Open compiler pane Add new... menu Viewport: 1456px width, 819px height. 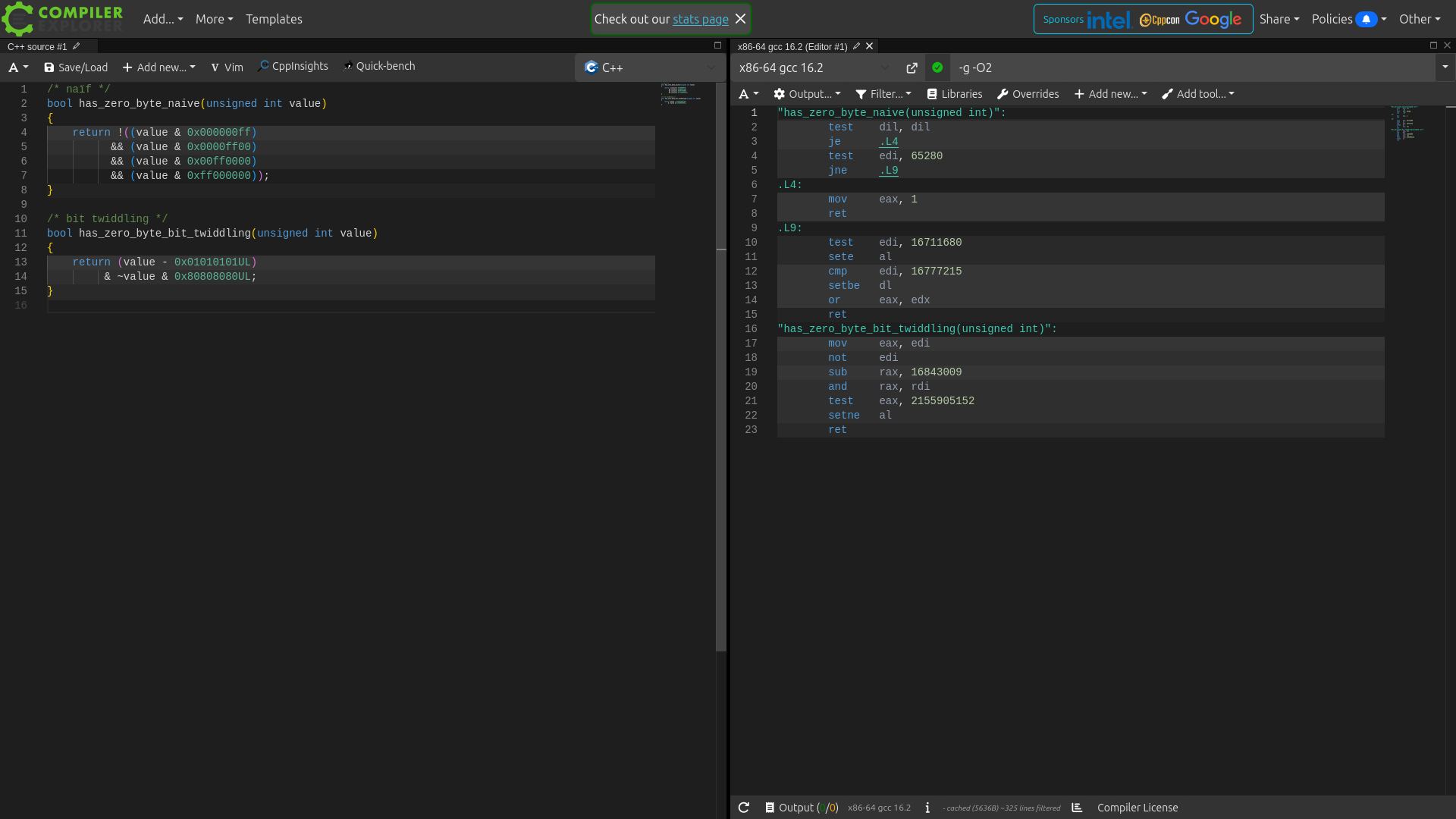pyautogui.click(x=1111, y=94)
